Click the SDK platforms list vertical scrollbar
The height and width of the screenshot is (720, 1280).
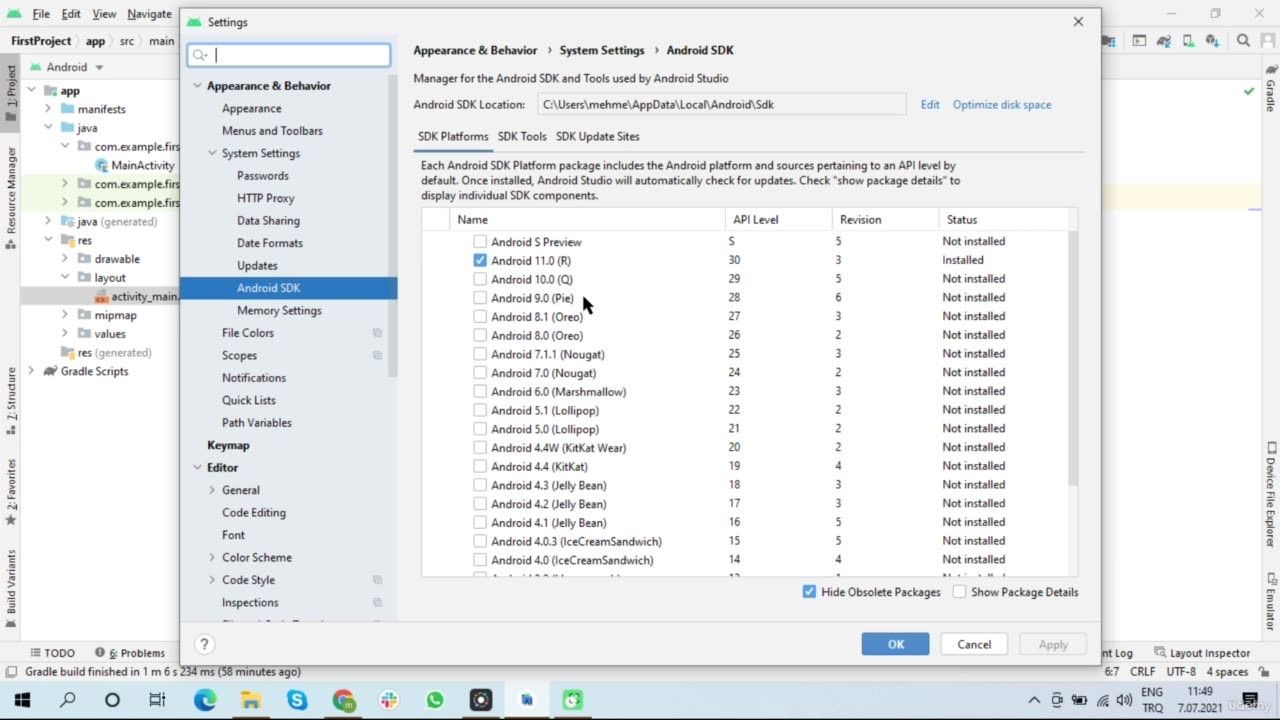click(x=1073, y=360)
